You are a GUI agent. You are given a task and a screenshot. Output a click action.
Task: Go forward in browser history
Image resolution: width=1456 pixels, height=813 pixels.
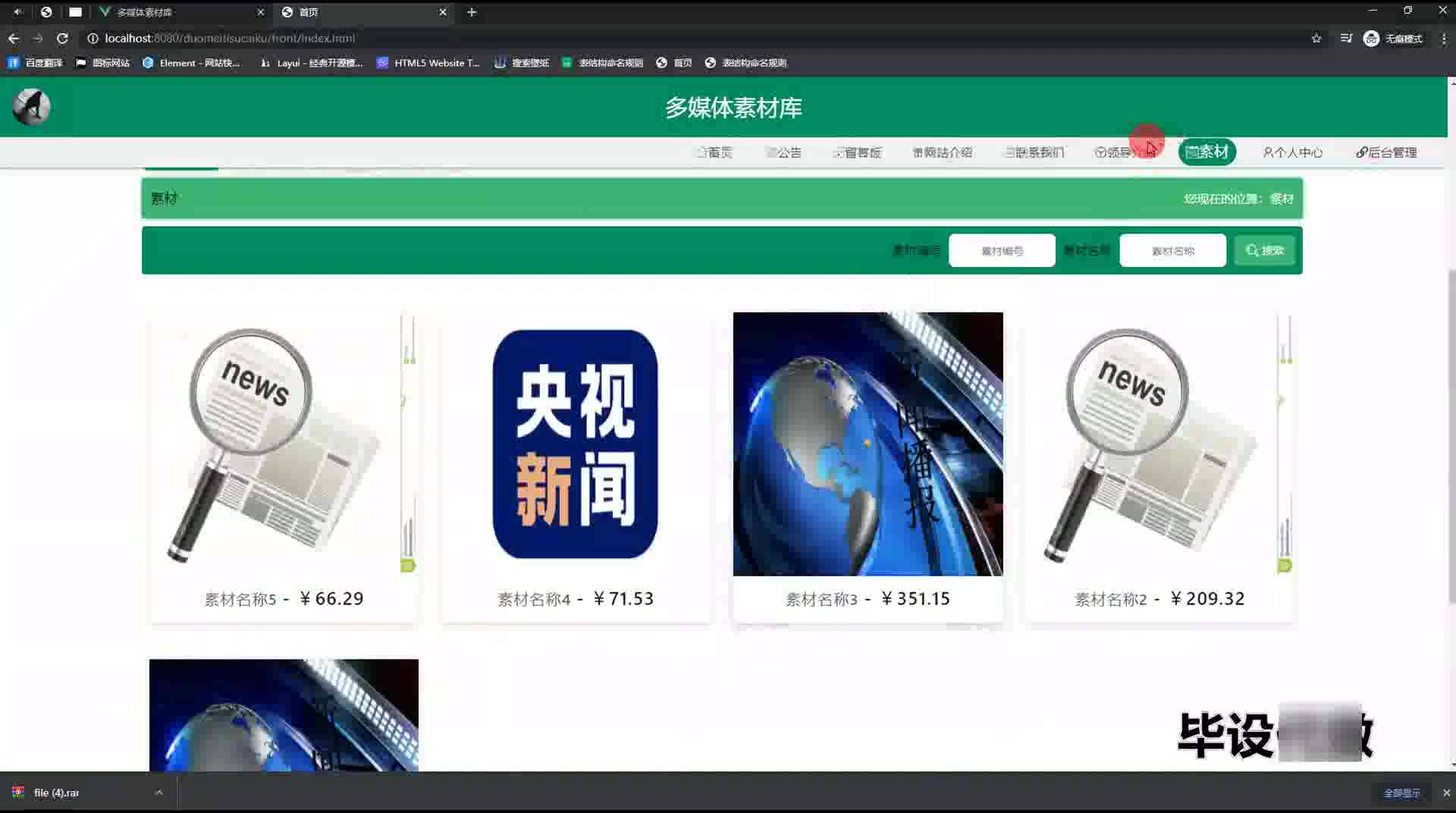(38, 38)
